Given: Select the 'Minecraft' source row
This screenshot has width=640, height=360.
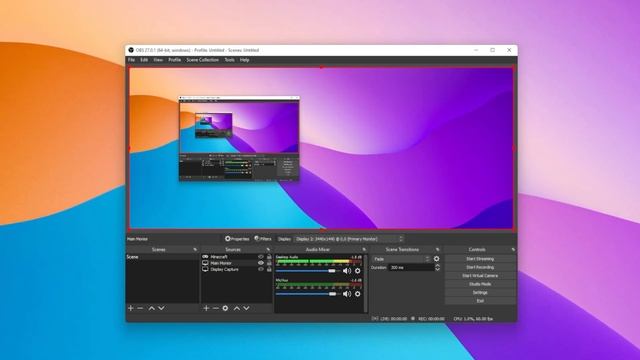Looking at the screenshot, I should (237, 257).
